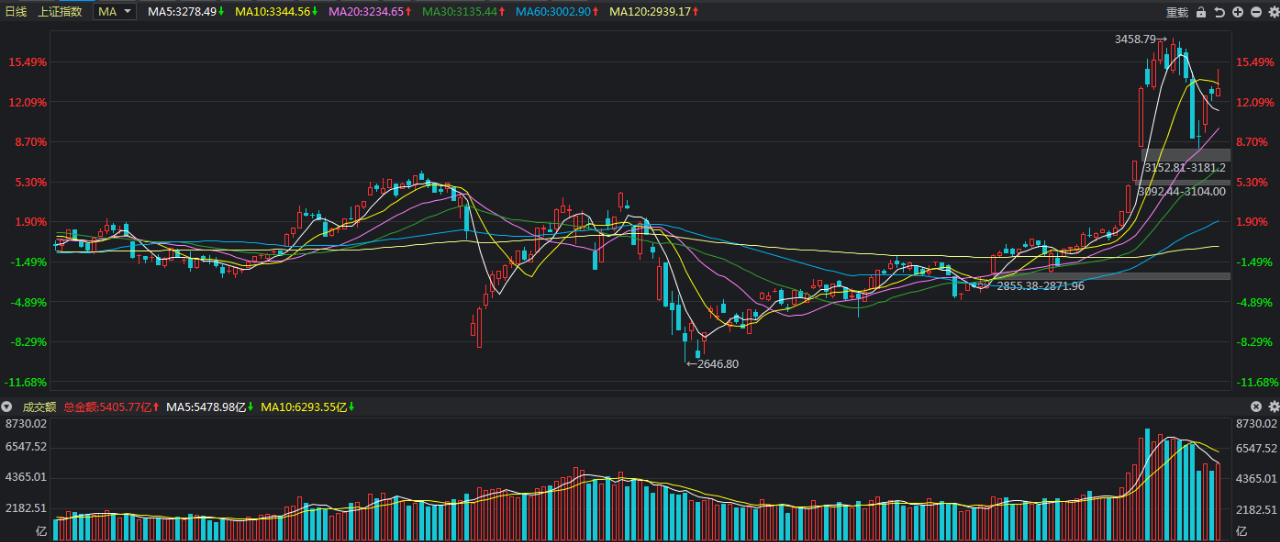This screenshot has height=542, width=1280.
Task: Click the undo arrow icon
Action: point(1219,12)
